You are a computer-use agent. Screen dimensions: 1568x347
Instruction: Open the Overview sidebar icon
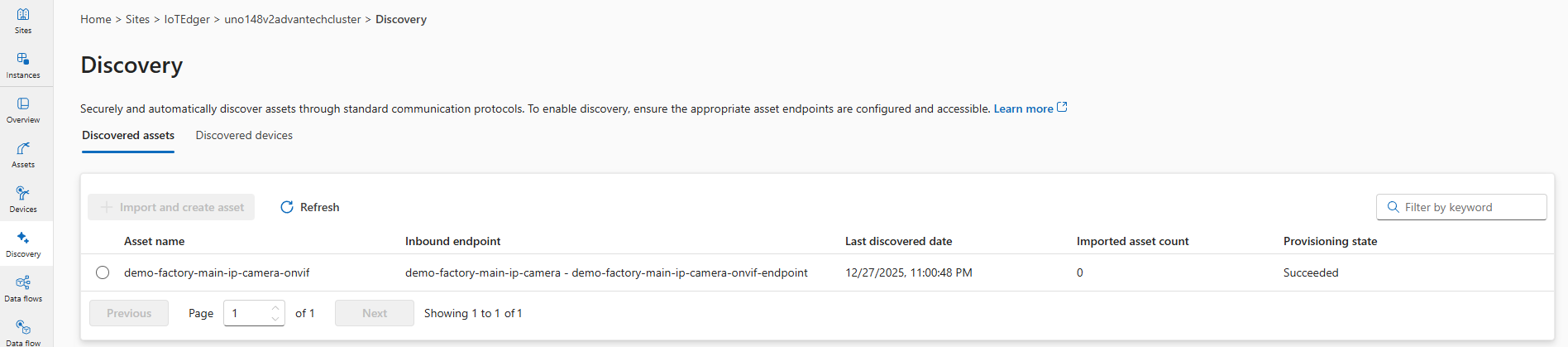(x=23, y=109)
